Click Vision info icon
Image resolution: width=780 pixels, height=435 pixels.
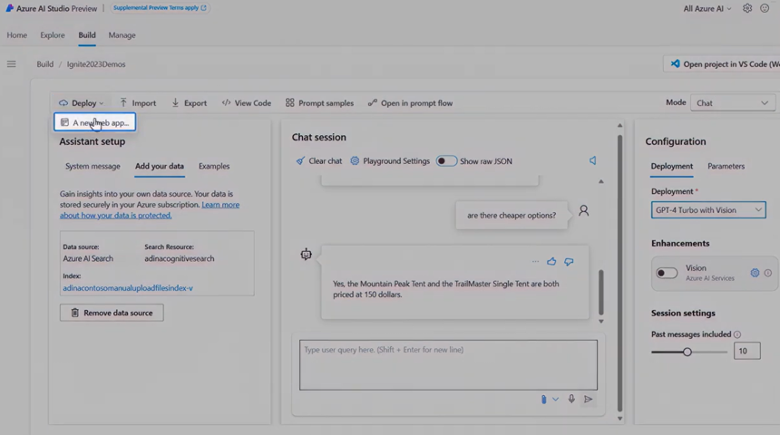(768, 273)
